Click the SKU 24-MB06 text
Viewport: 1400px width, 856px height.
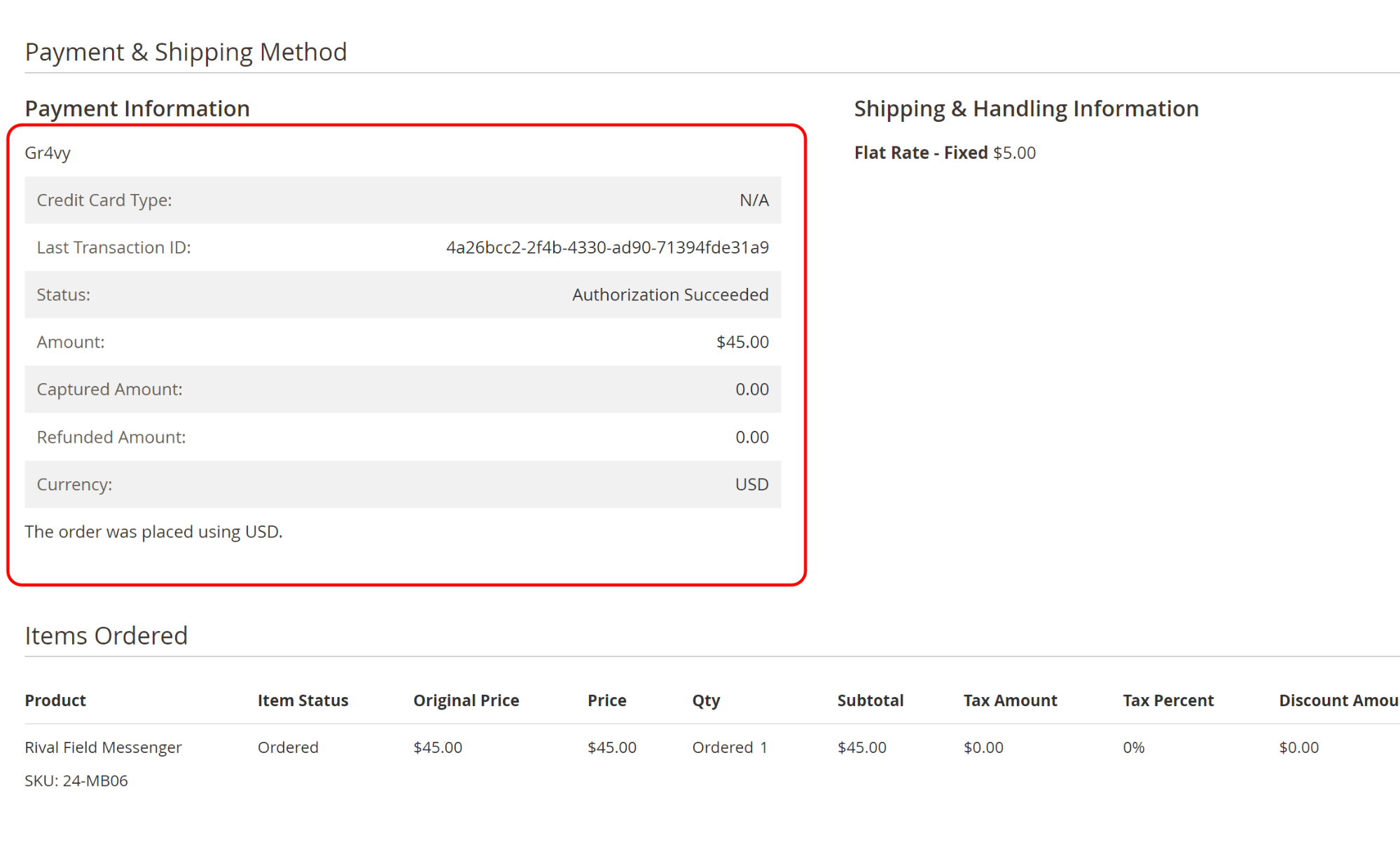(76, 780)
